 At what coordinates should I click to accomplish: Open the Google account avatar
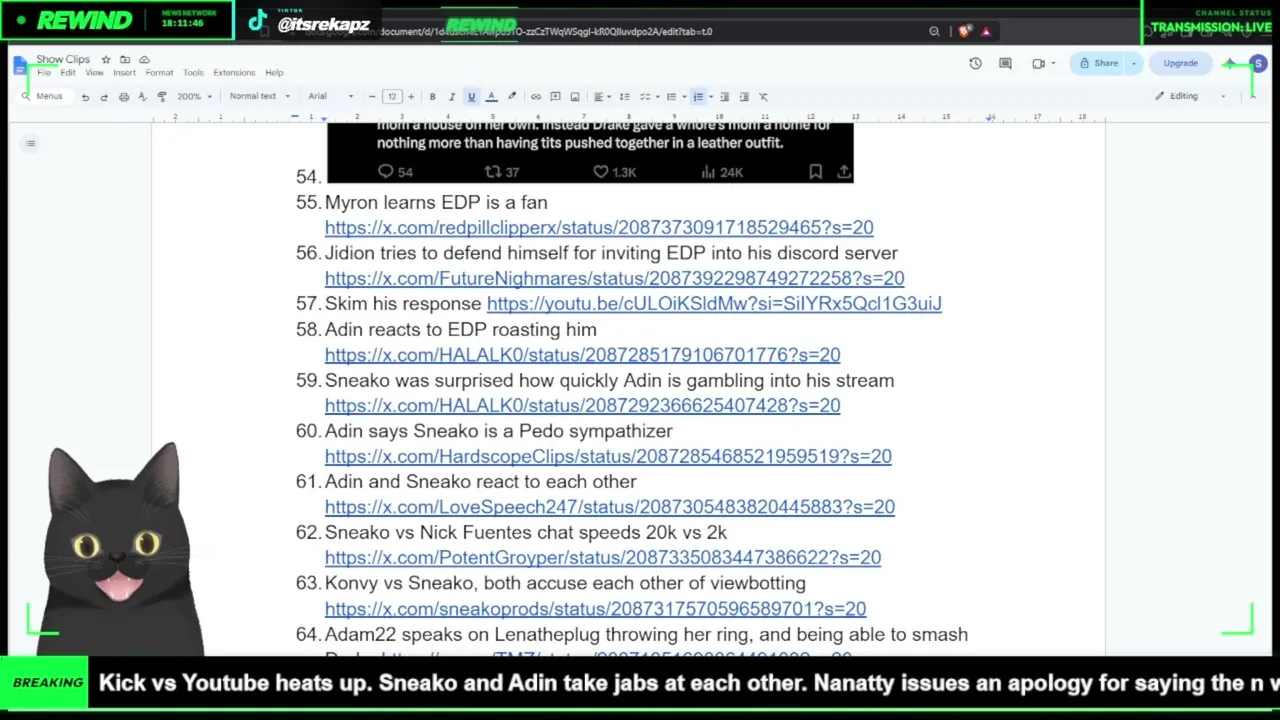pos(1258,64)
